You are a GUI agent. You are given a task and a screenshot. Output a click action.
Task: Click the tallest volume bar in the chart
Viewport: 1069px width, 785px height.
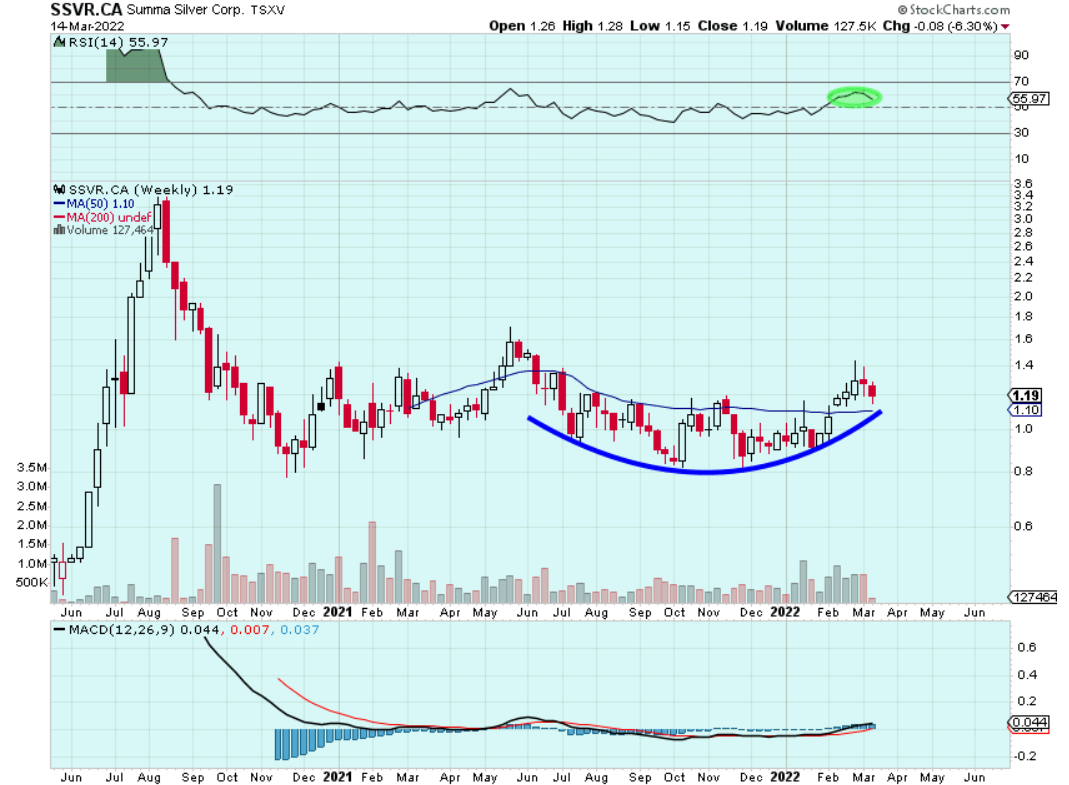click(217, 544)
